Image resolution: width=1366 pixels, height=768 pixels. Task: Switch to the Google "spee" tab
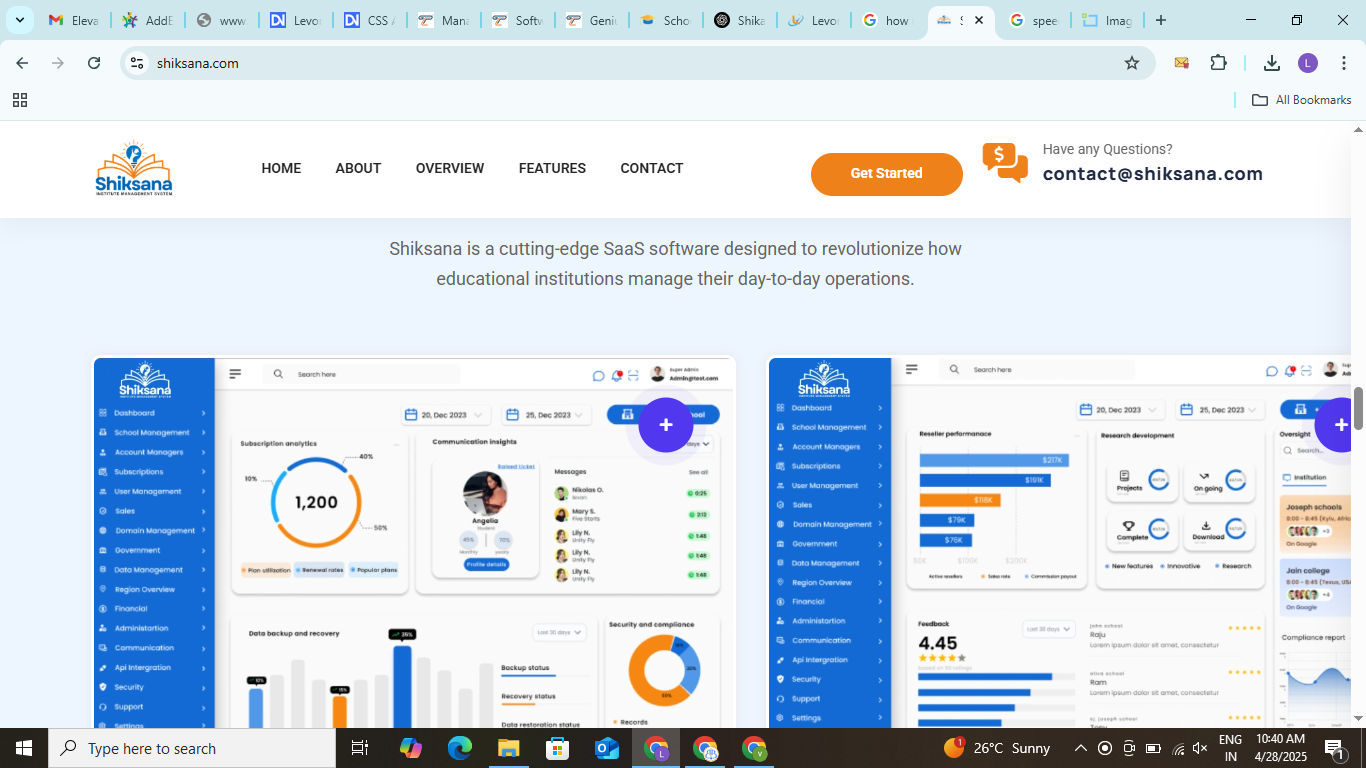pyautogui.click(x=1035, y=20)
